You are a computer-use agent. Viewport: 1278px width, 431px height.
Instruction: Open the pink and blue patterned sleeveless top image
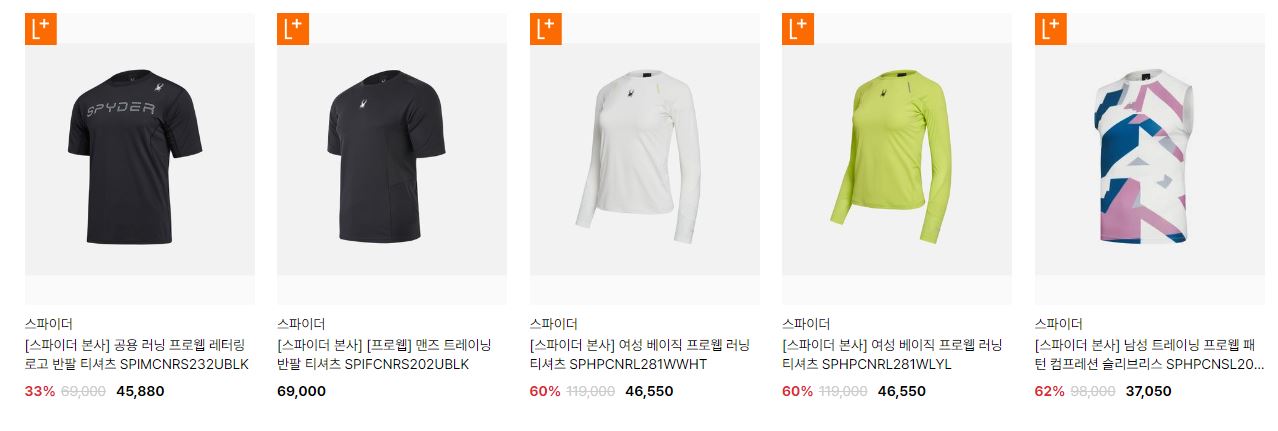[1150, 159]
